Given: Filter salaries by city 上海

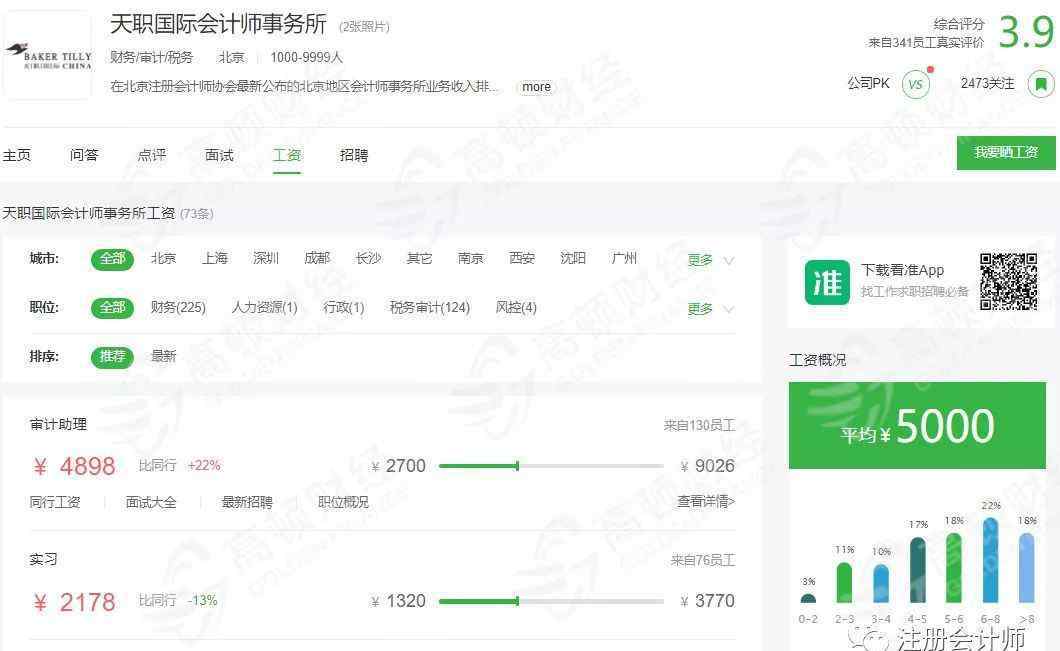Looking at the screenshot, I should pyautogui.click(x=215, y=258).
